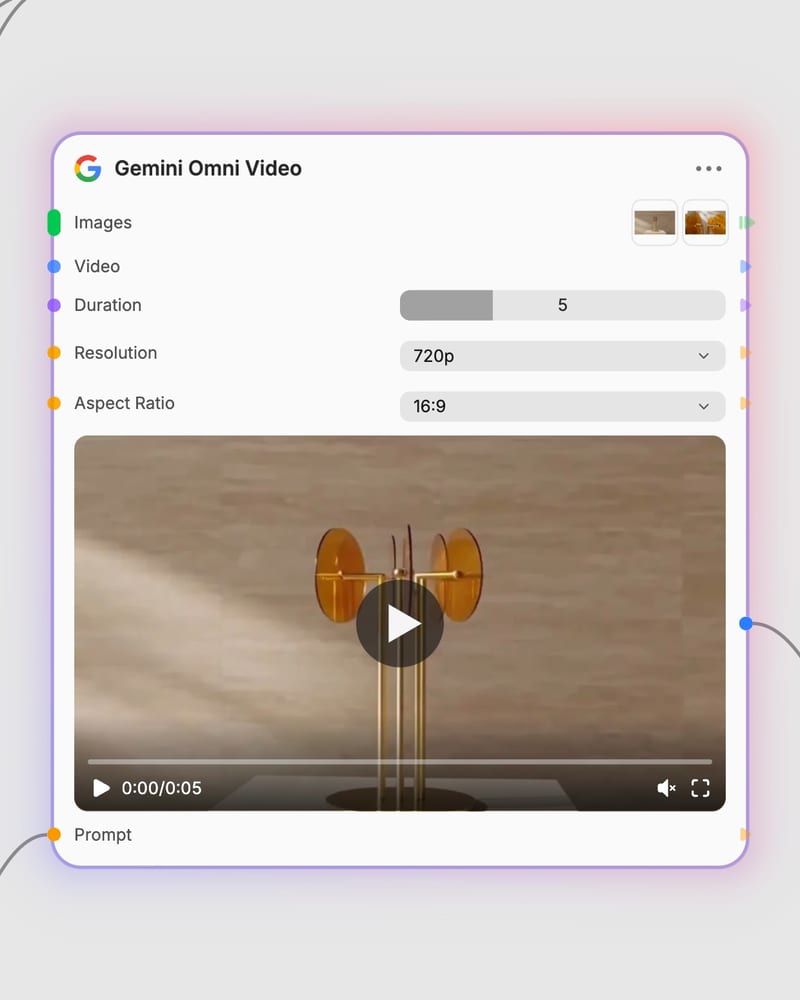The width and height of the screenshot is (800, 1000).
Task: Click the blue Video row output arrow
Action: [x=745, y=266]
